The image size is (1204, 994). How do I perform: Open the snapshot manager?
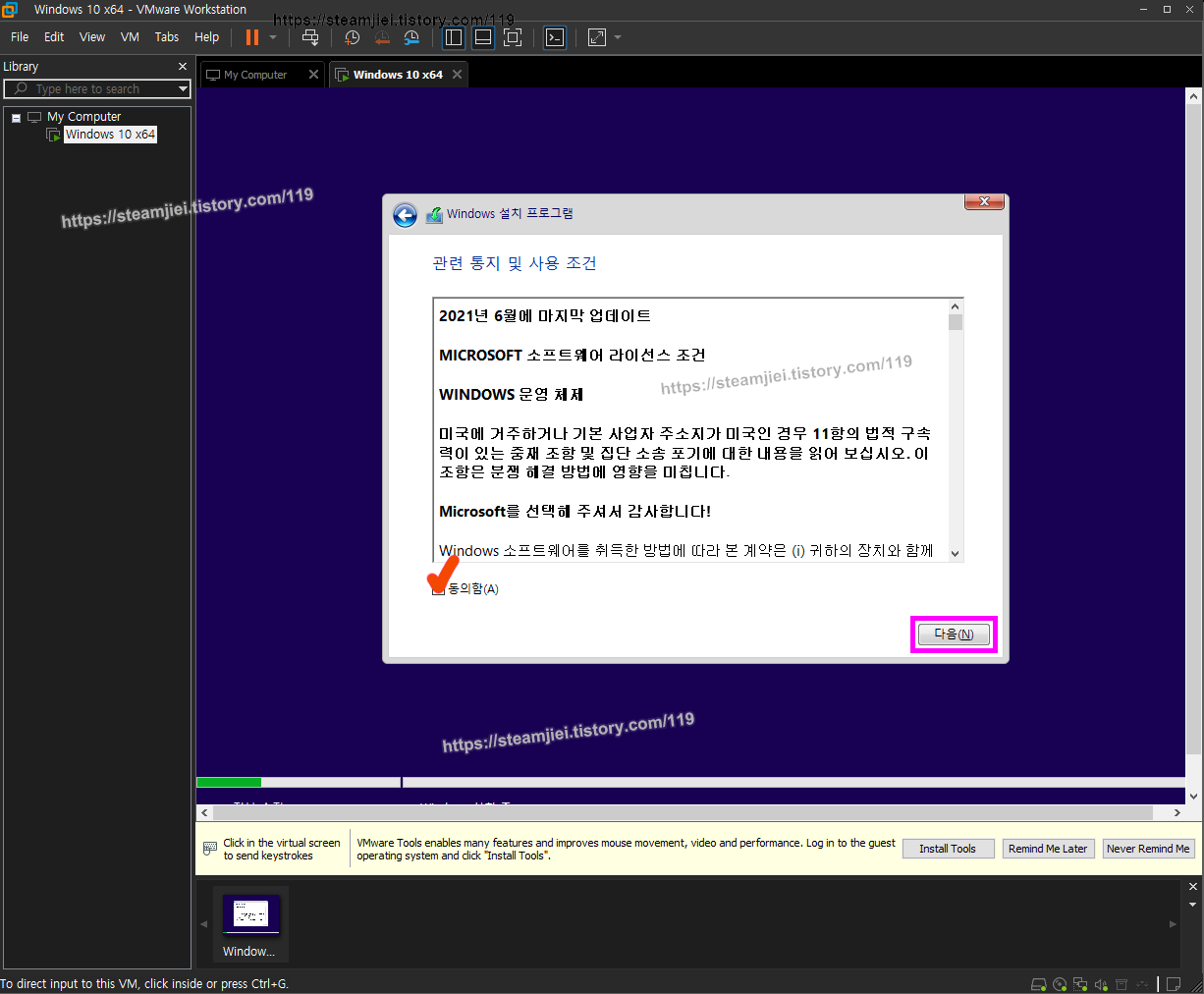pyautogui.click(x=411, y=37)
